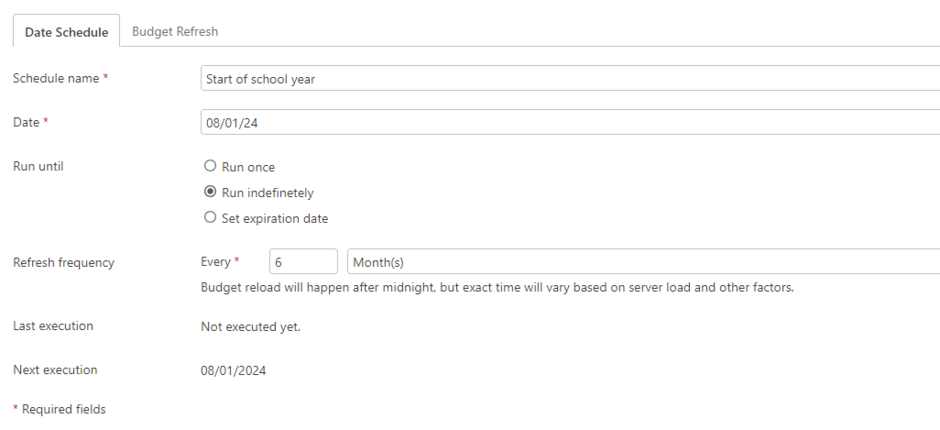Click the Schedule name input field
This screenshot has height=430, width=940.
[570, 79]
